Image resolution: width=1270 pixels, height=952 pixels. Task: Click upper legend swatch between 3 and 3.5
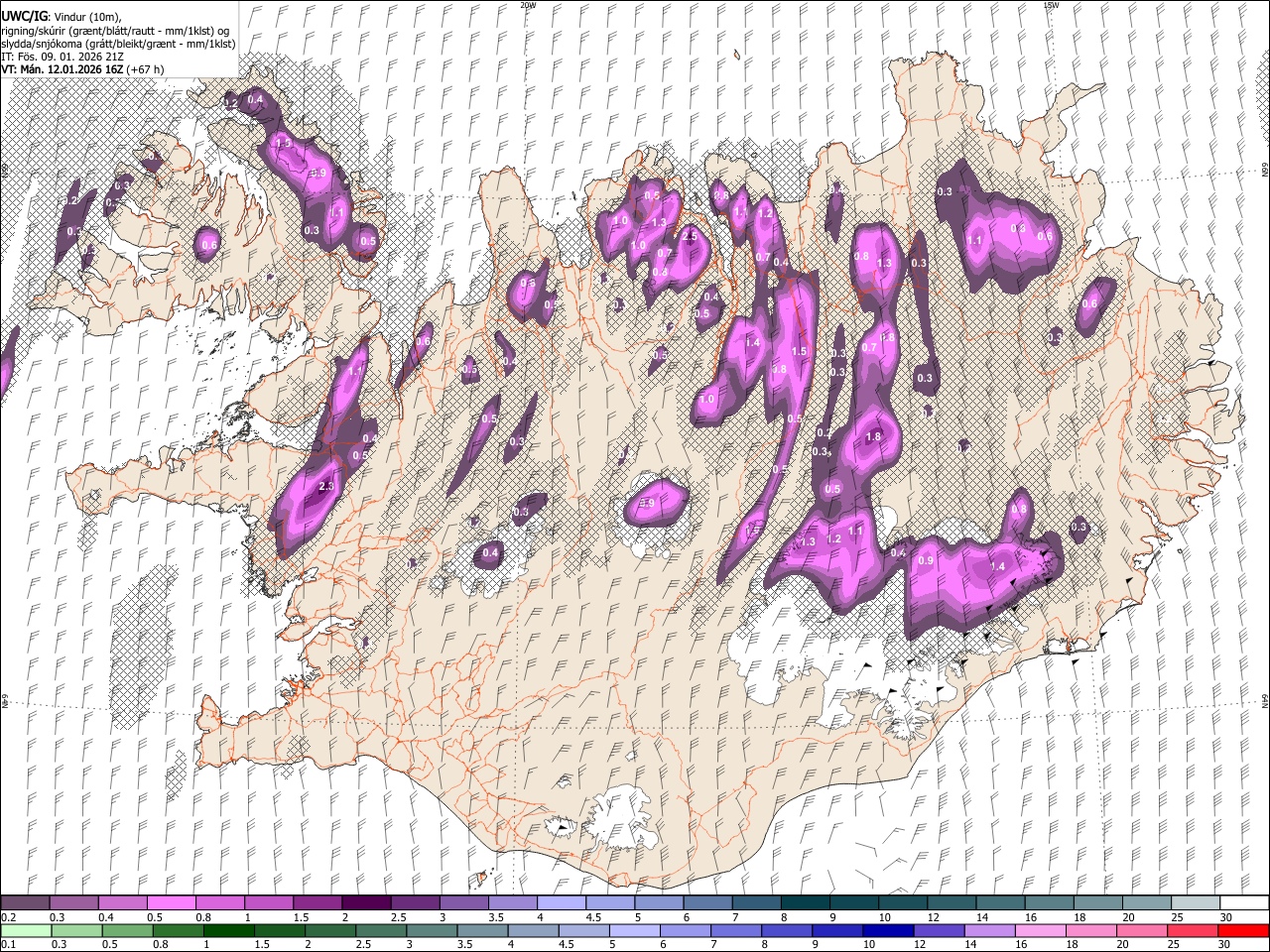coord(463,903)
